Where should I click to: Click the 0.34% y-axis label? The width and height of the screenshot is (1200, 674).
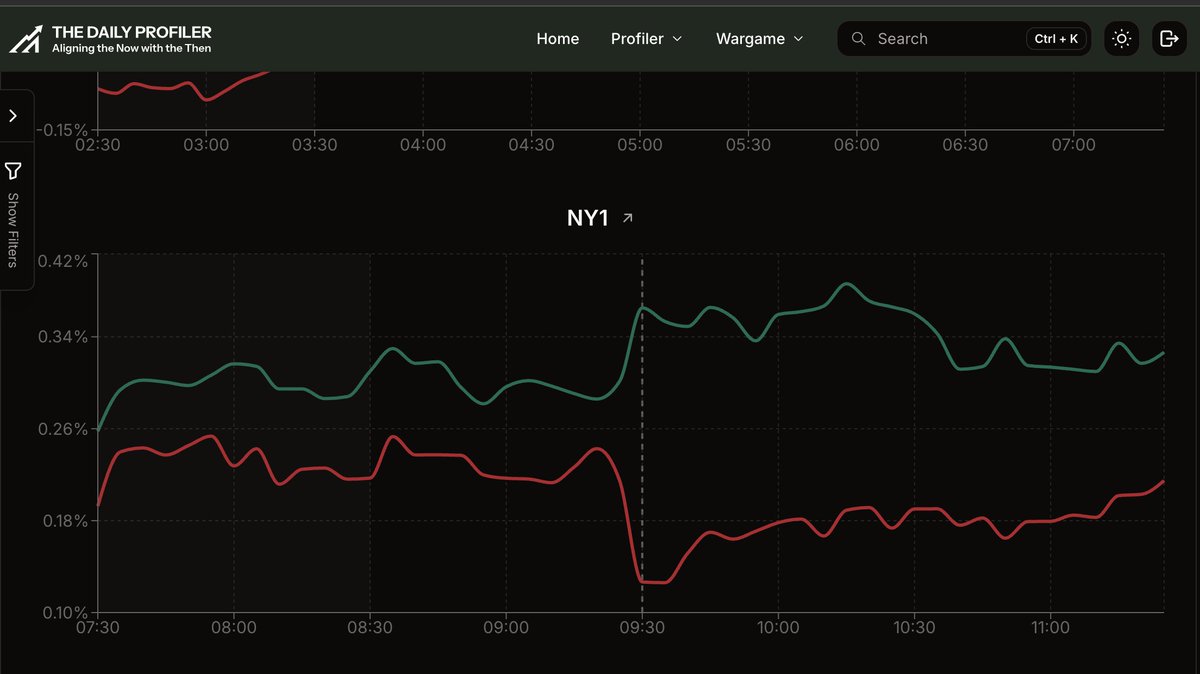tap(64, 337)
